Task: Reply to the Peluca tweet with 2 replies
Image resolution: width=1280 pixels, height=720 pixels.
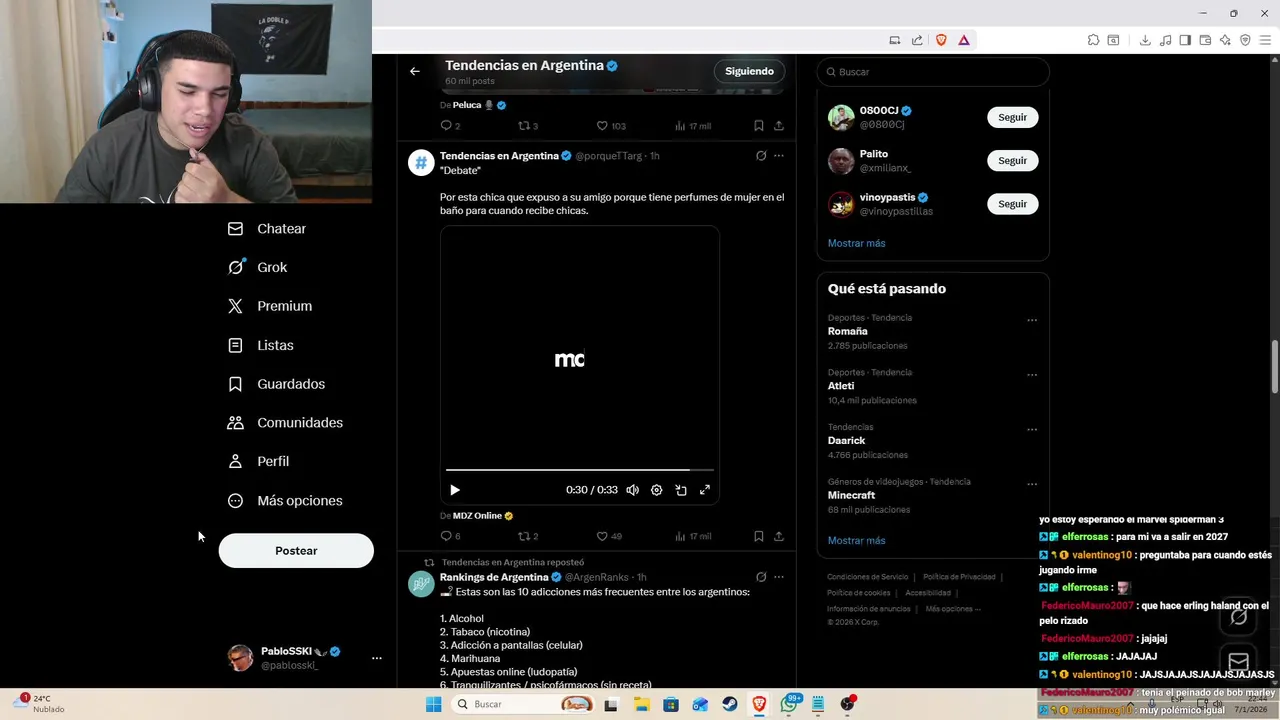Action: point(450,126)
